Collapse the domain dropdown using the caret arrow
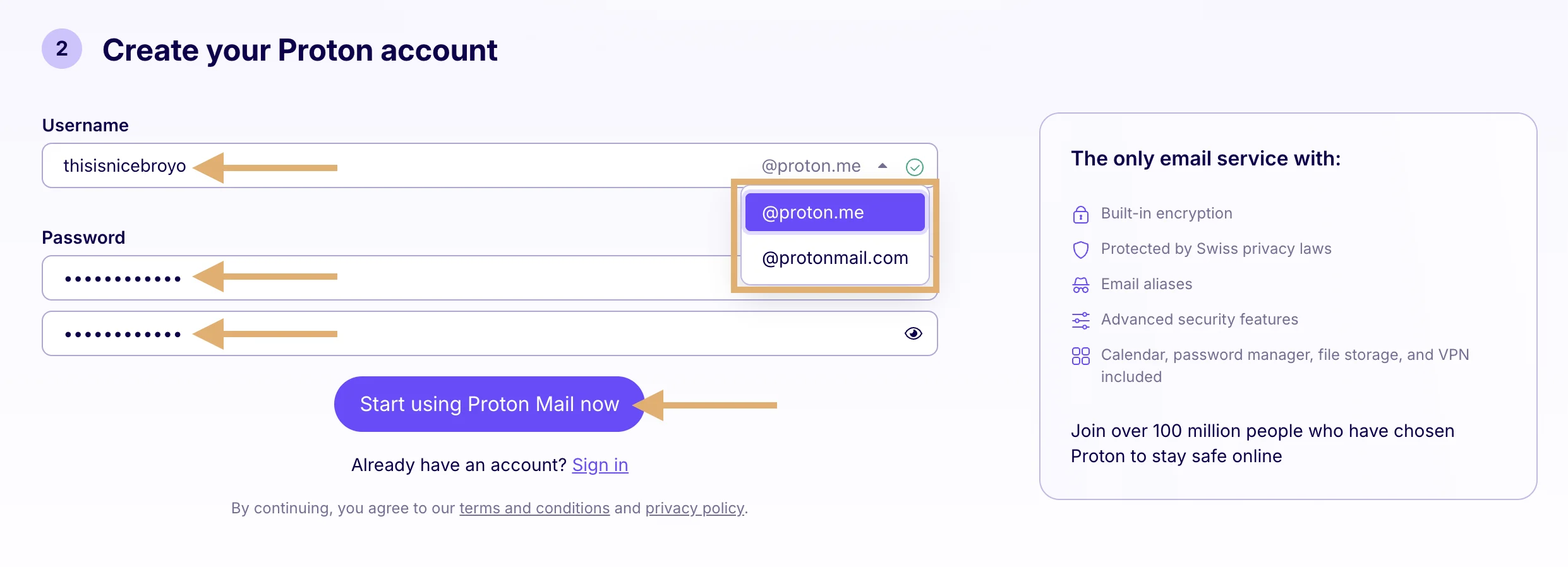This screenshot has height=567, width=1568. pos(883,166)
